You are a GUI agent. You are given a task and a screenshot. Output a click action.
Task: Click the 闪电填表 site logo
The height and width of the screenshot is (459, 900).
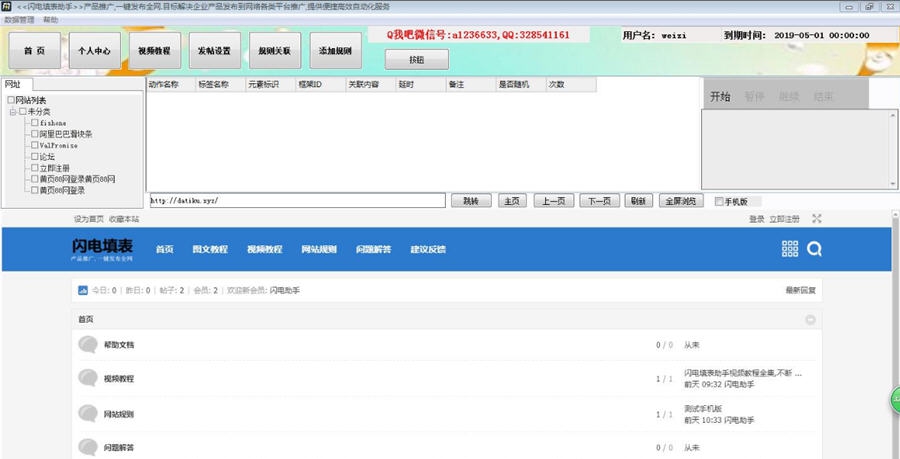click(102, 249)
